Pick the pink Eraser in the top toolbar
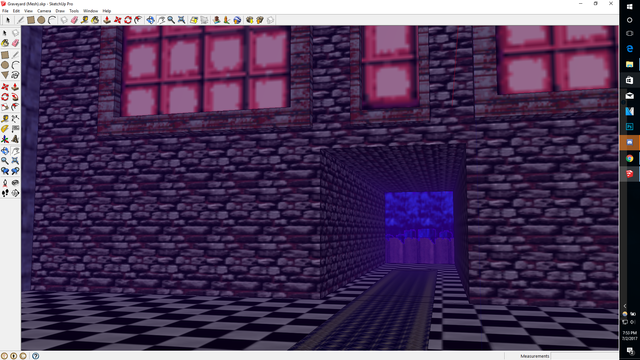The height and width of the screenshot is (360, 640). point(74,20)
